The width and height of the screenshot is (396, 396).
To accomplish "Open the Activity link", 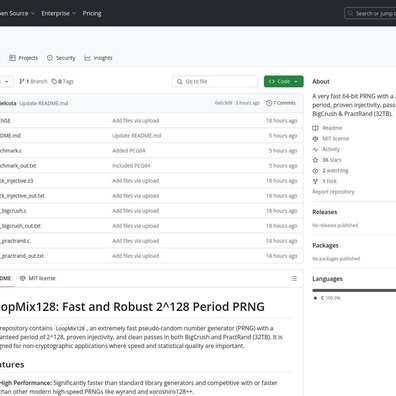I will click(331, 149).
